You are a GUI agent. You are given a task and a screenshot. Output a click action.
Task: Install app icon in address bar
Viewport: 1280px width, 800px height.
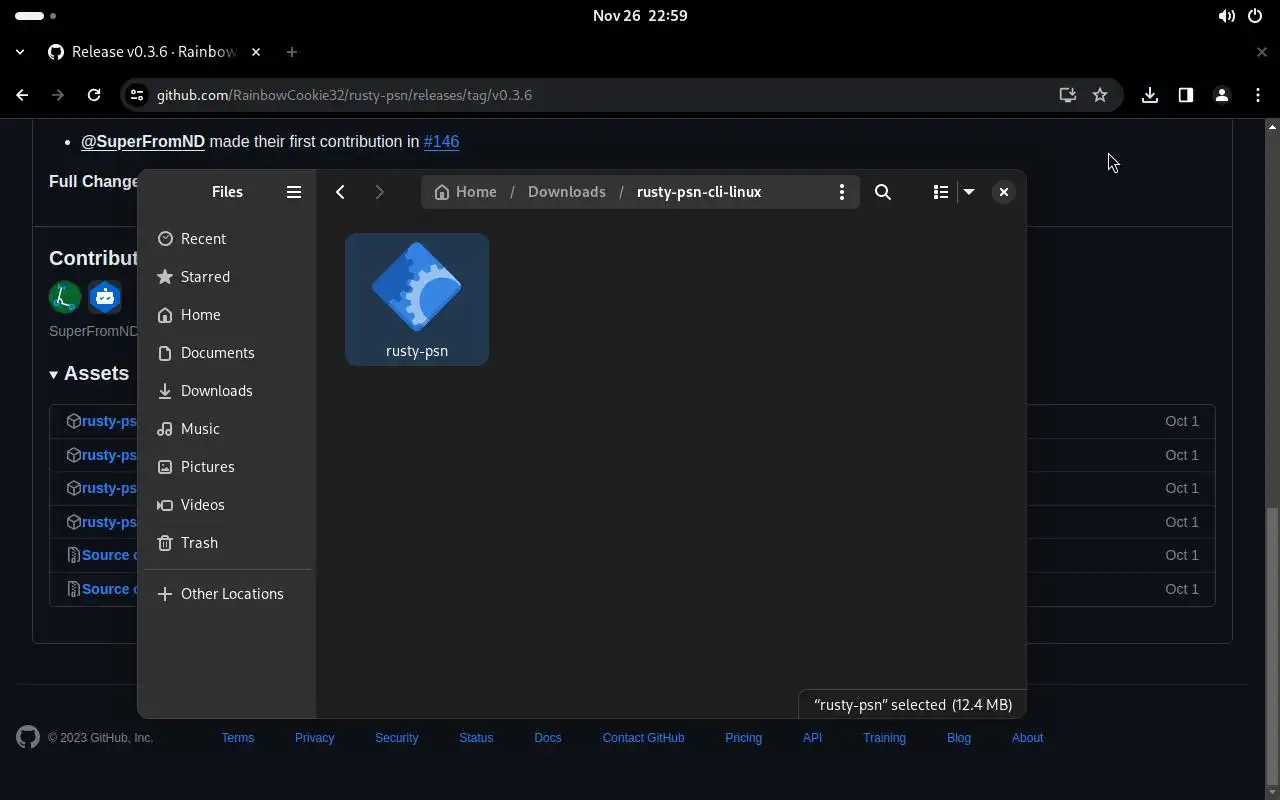(1068, 95)
